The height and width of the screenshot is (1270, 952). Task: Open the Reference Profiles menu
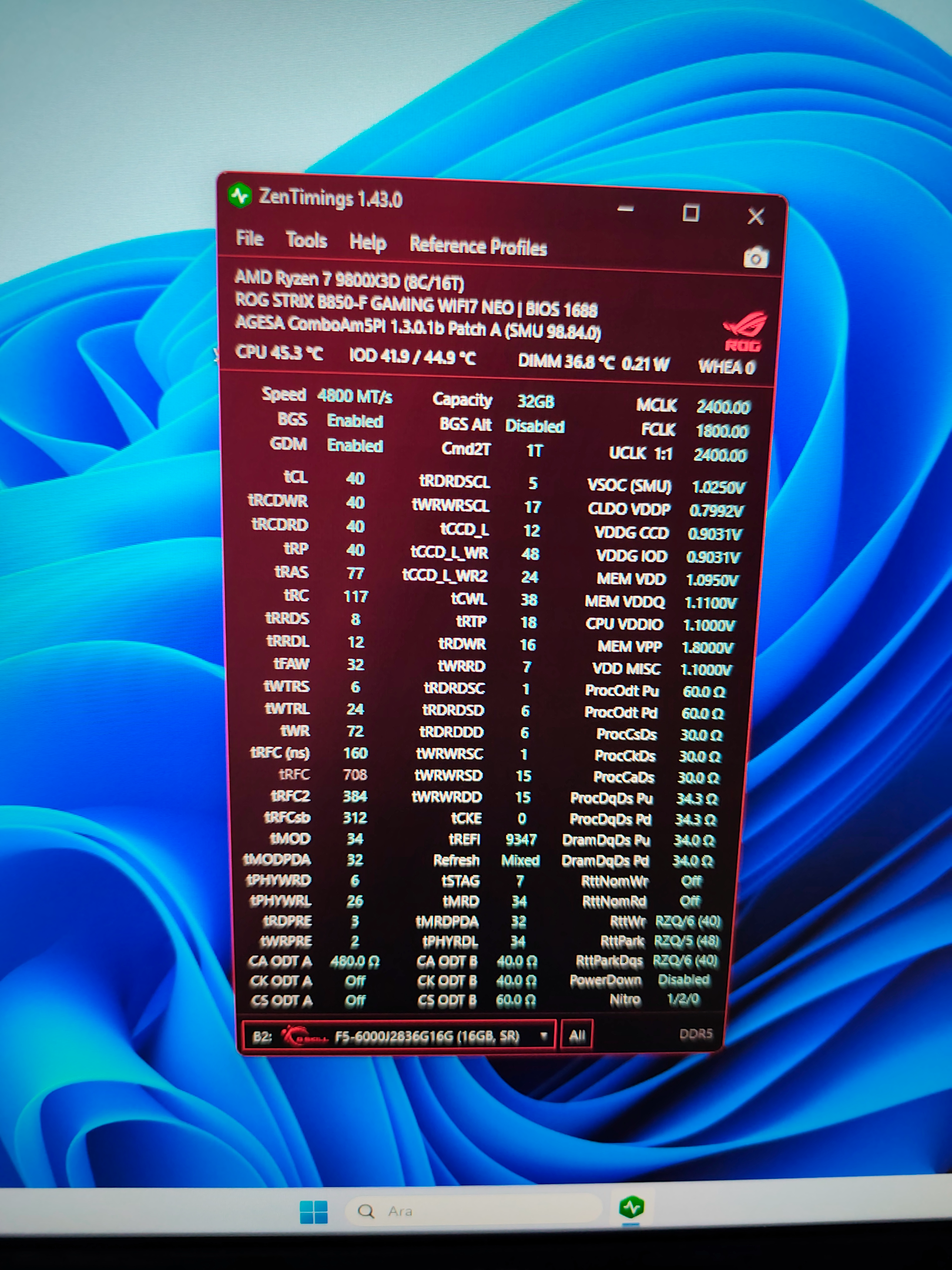pos(478,246)
